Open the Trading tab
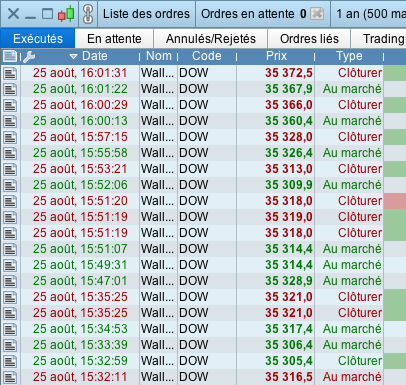The image size is (406, 385). (x=379, y=39)
